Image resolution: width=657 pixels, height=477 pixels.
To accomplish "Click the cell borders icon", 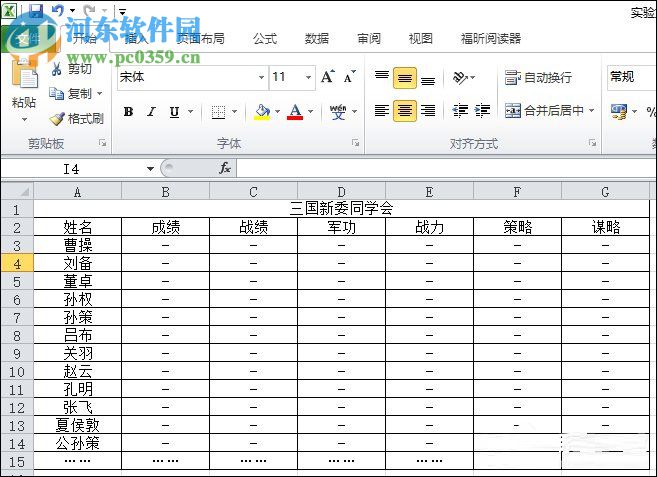I will (218, 112).
